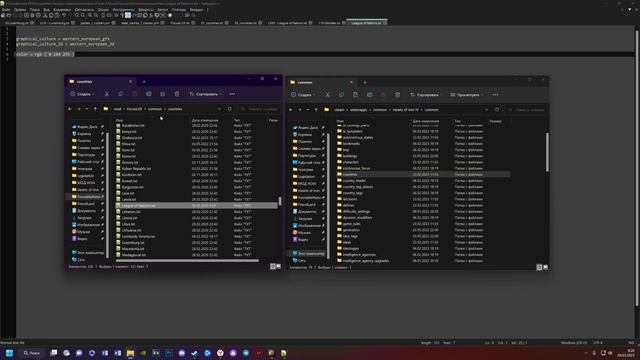Click the common breadcrumb in countries window path
The width and height of the screenshot is (640, 360).
[155, 109]
